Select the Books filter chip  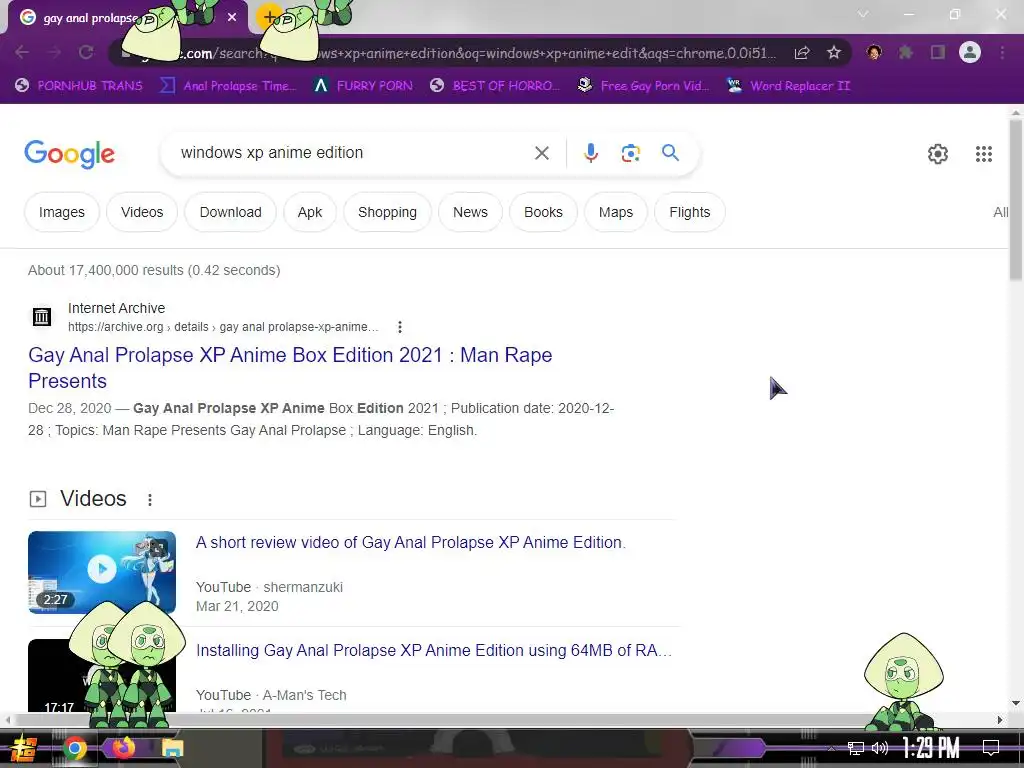pyautogui.click(x=543, y=212)
